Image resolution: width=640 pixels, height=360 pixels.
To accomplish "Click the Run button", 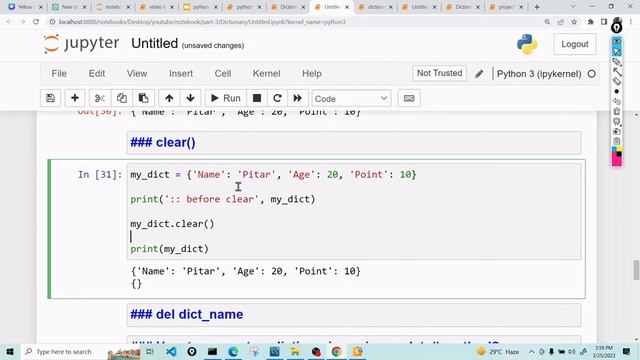I will coord(226,98).
